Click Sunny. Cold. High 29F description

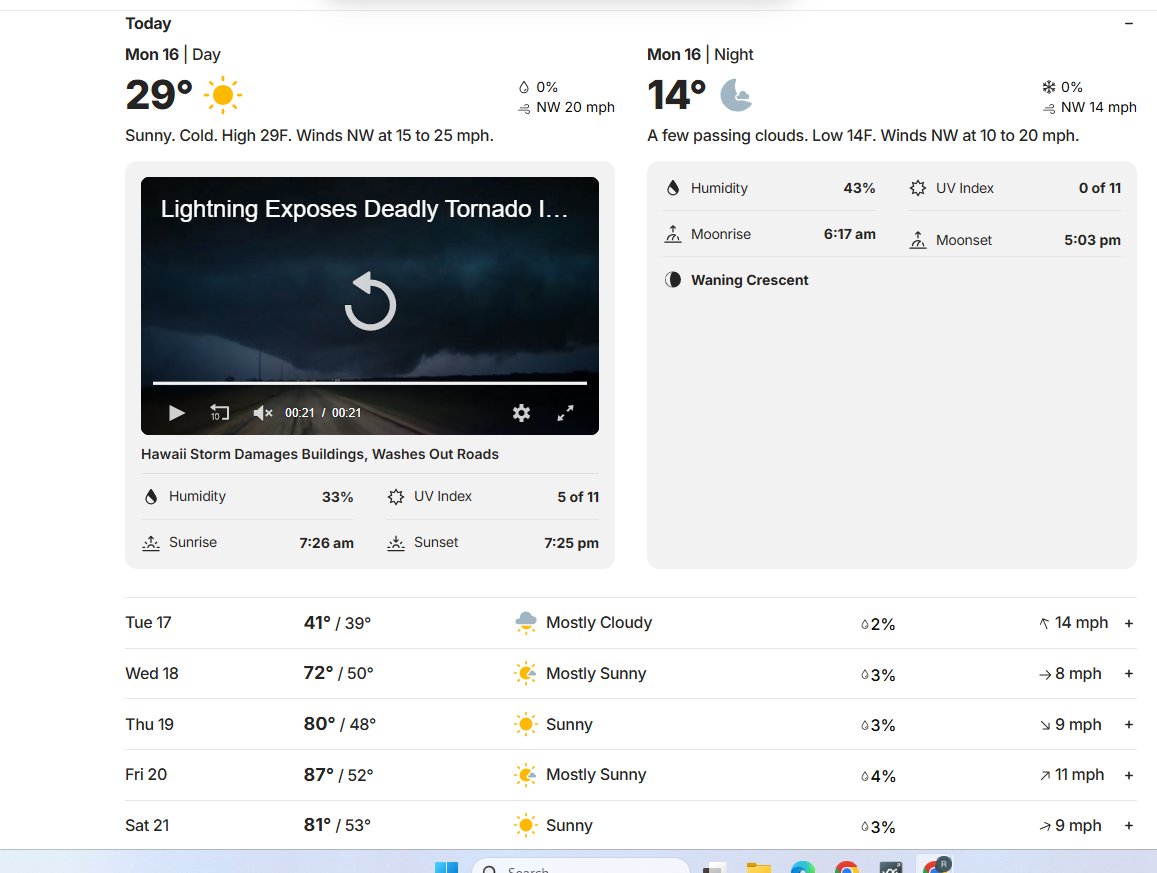[309, 136]
